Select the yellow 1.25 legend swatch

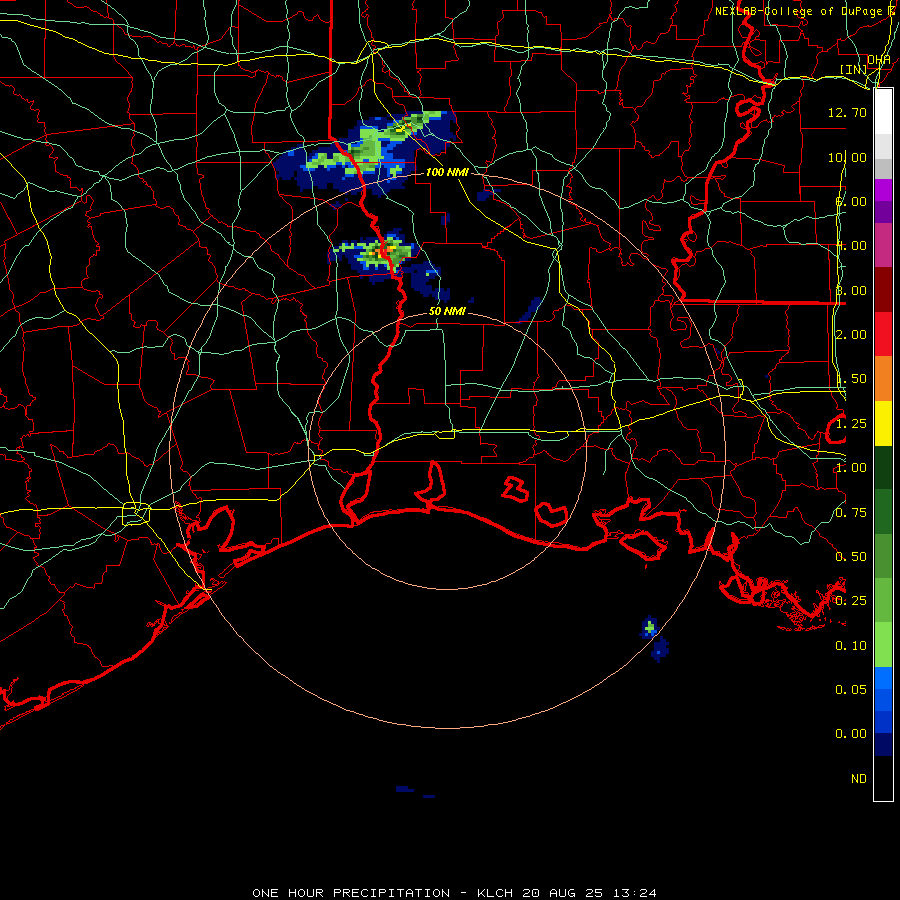pos(883,423)
